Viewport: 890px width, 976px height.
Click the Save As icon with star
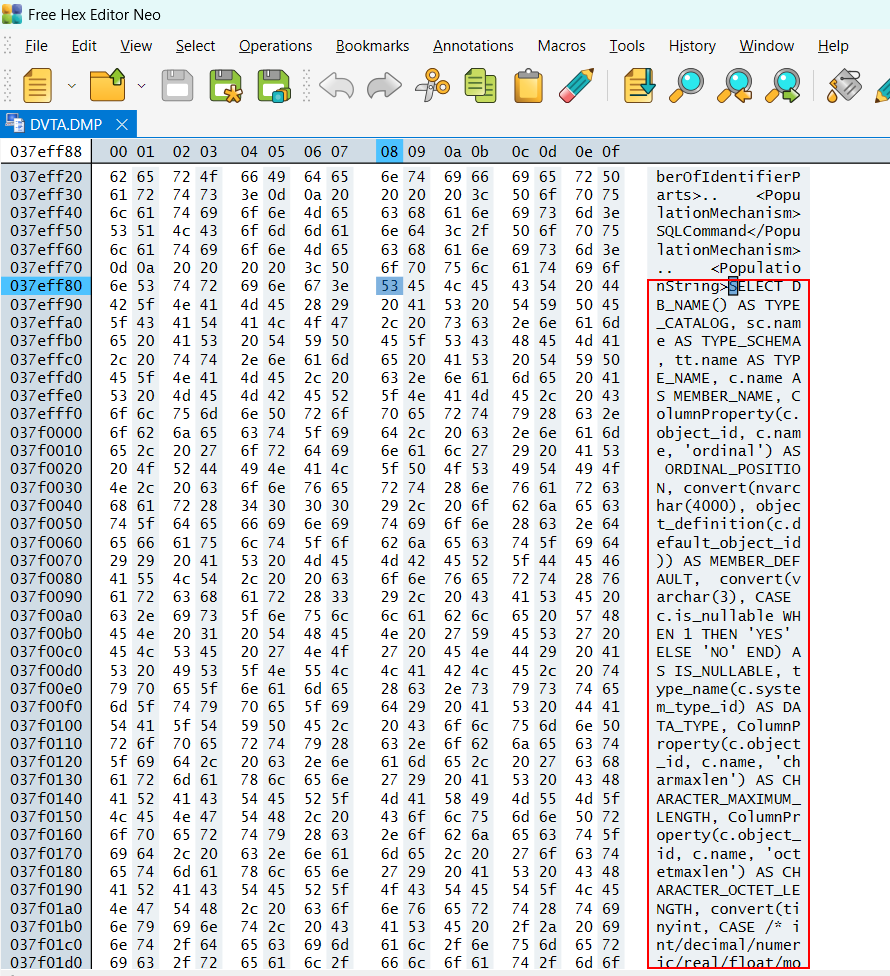[x=226, y=85]
